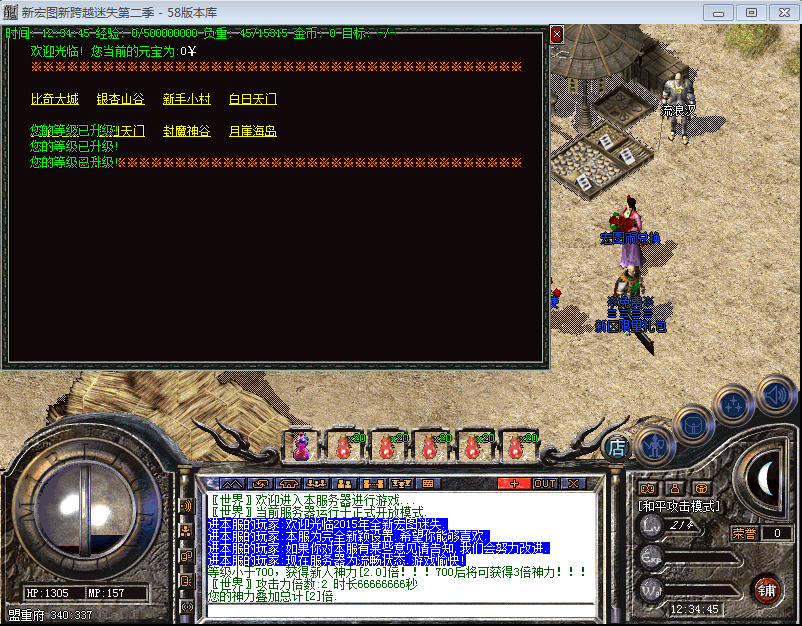Use the red potion in quick slot 6
The width and height of the screenshot is (802, 626).
click(516, 446)
